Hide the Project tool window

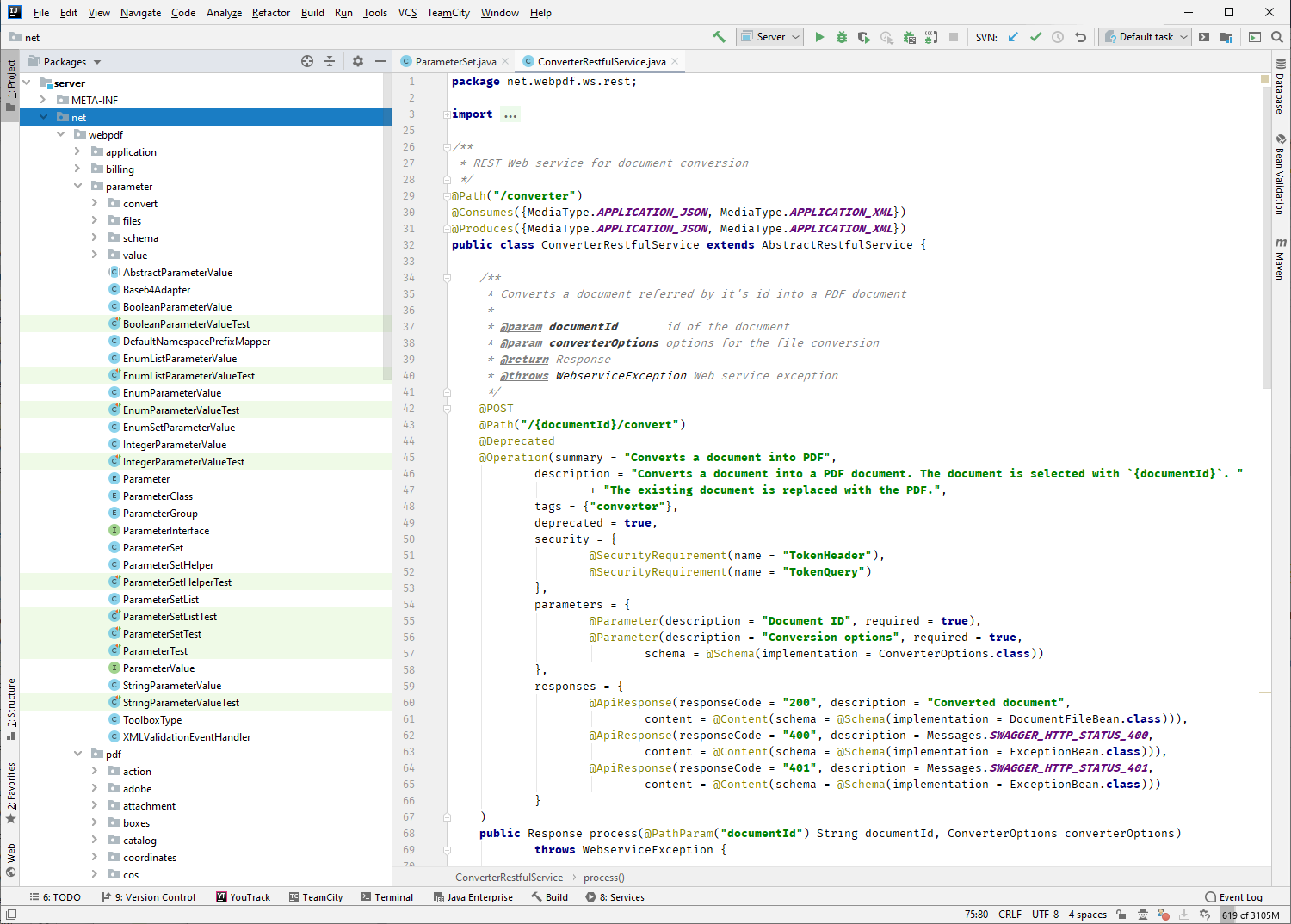(x=380, y=61)
